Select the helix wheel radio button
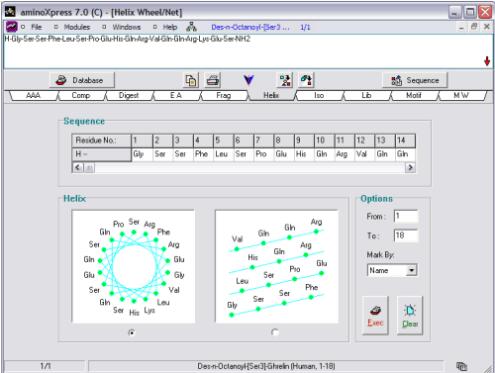Viewport: 495px width, 373px height. (132, 332)
